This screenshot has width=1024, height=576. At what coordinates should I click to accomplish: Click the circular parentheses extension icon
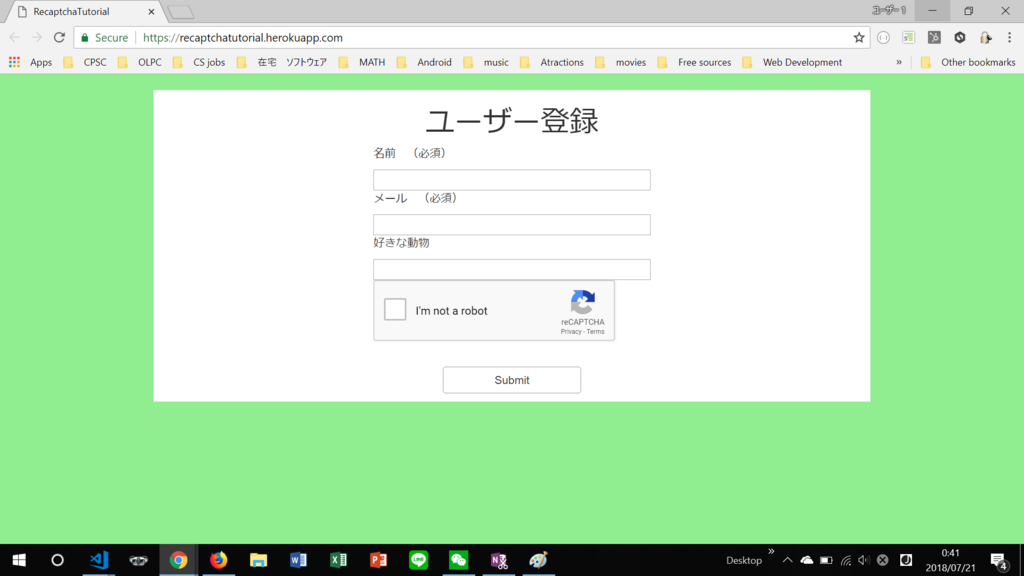[884, 37]
